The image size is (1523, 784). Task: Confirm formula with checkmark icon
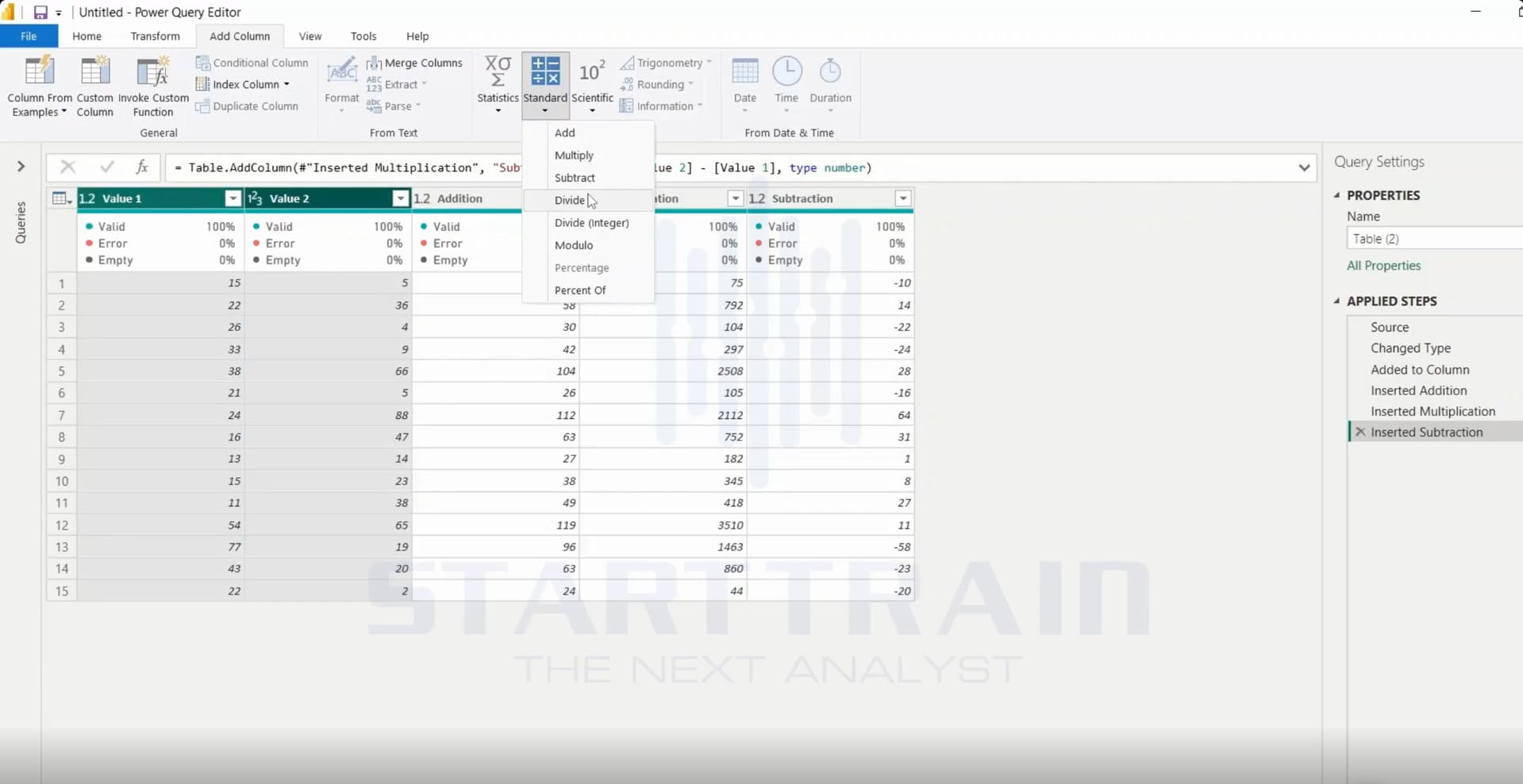click(x=107, y=167)
